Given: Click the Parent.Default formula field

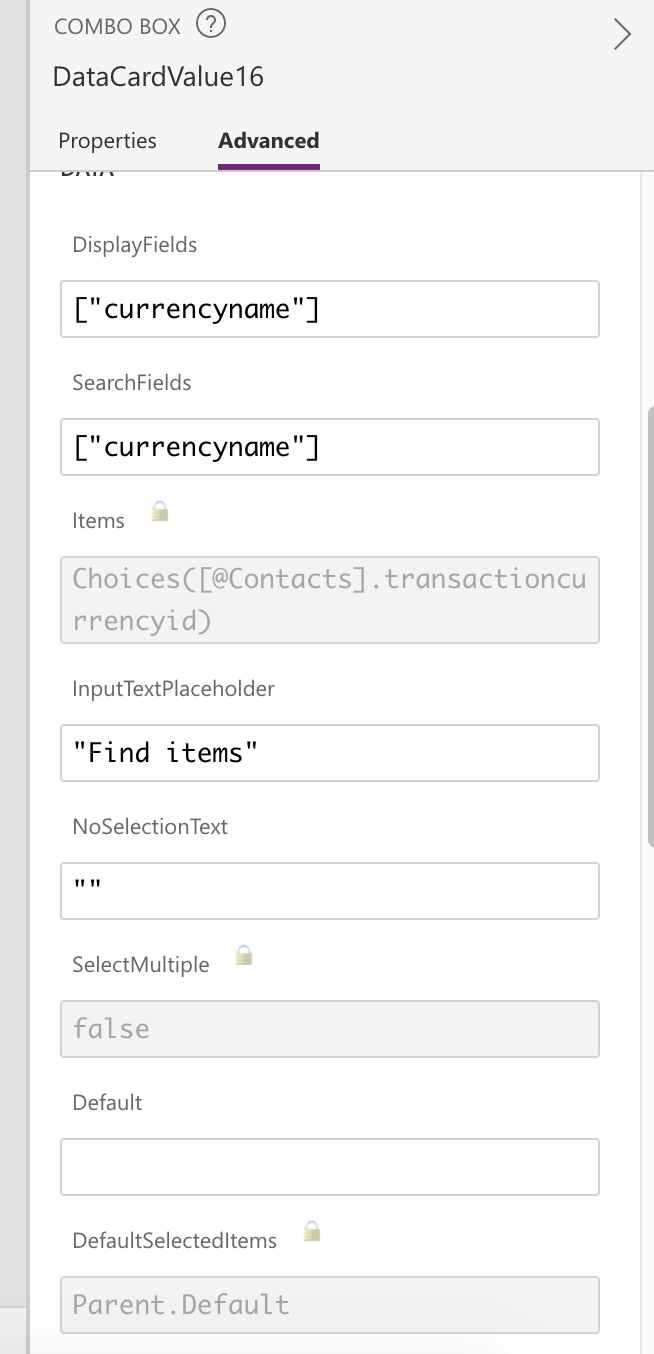Looking at the screenshot, I should coord(329,1305).
